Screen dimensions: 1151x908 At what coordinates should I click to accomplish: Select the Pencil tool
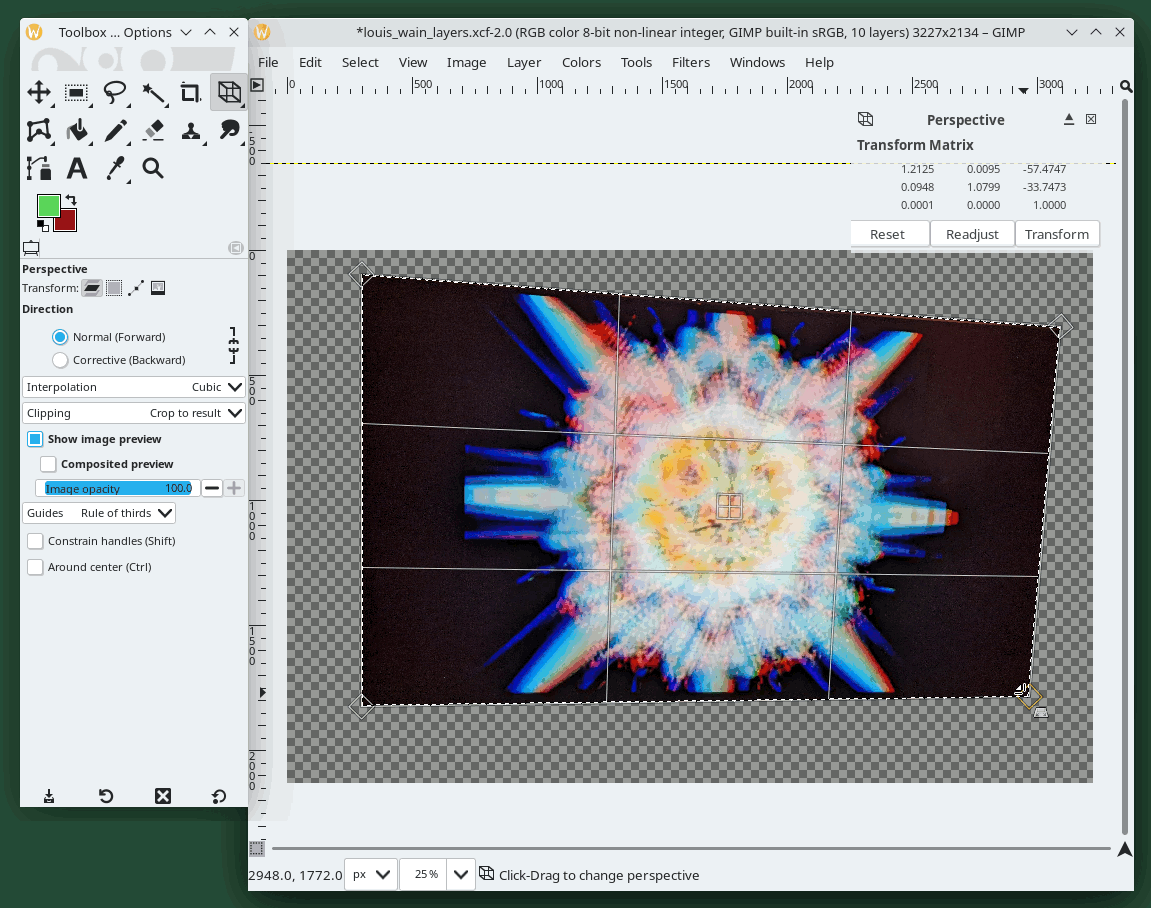click(115, 131)
